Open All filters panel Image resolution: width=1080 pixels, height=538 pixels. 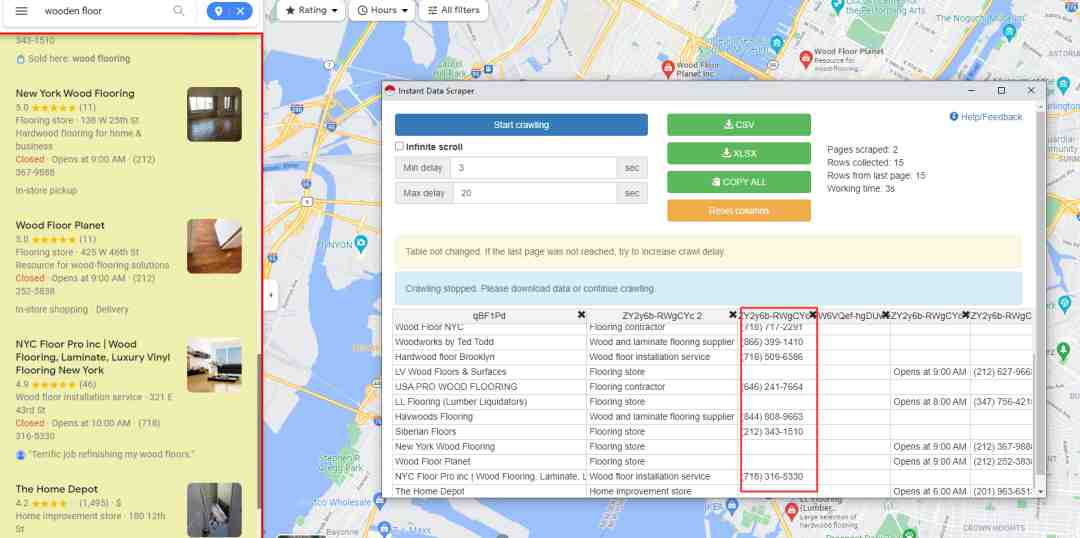[453, 10]
